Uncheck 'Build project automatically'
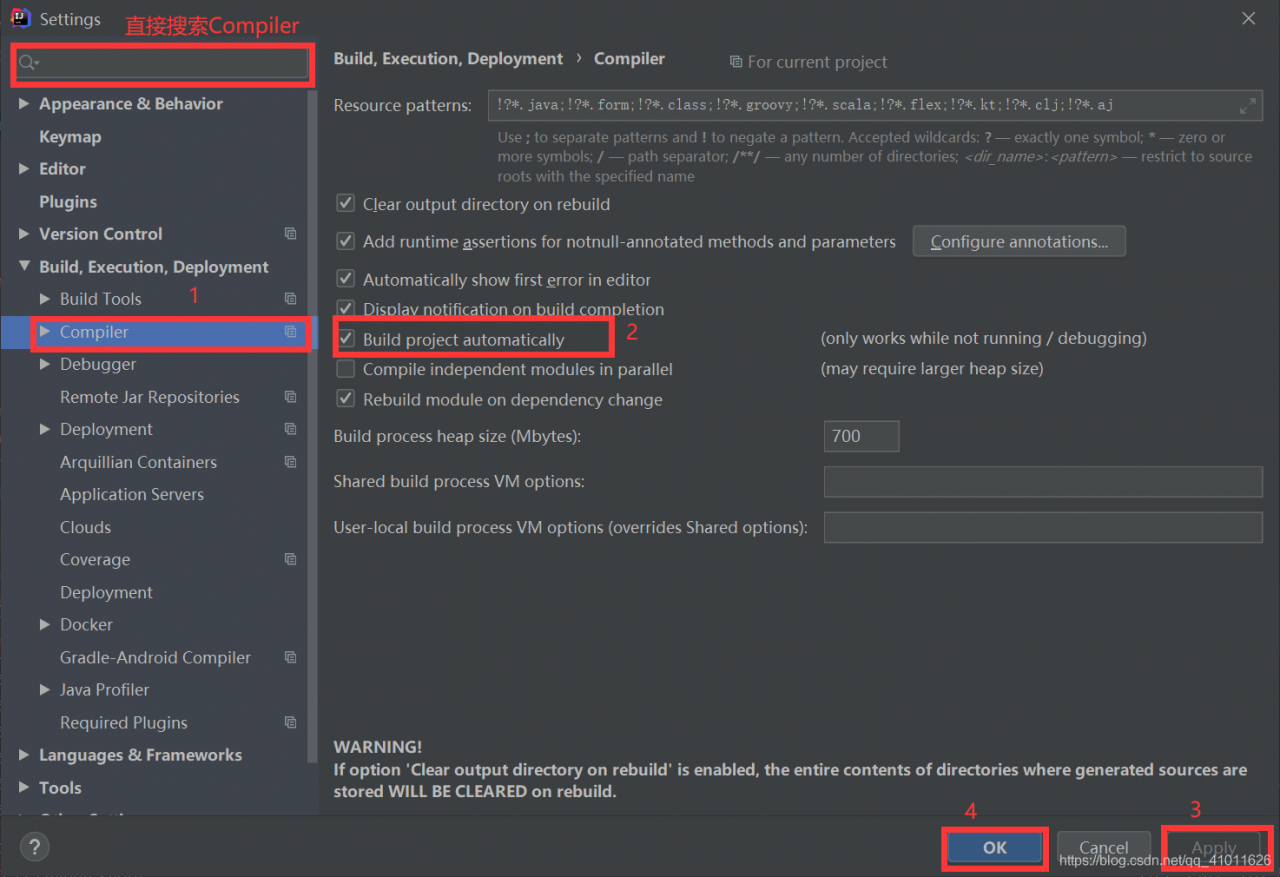This screenshot has height=877, width=1280. coord(345,339)
